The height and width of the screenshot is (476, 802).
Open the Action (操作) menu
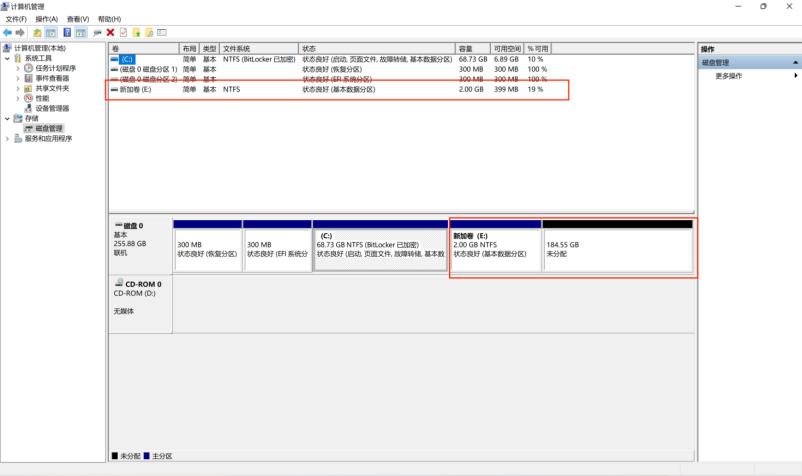coord(46,19)
